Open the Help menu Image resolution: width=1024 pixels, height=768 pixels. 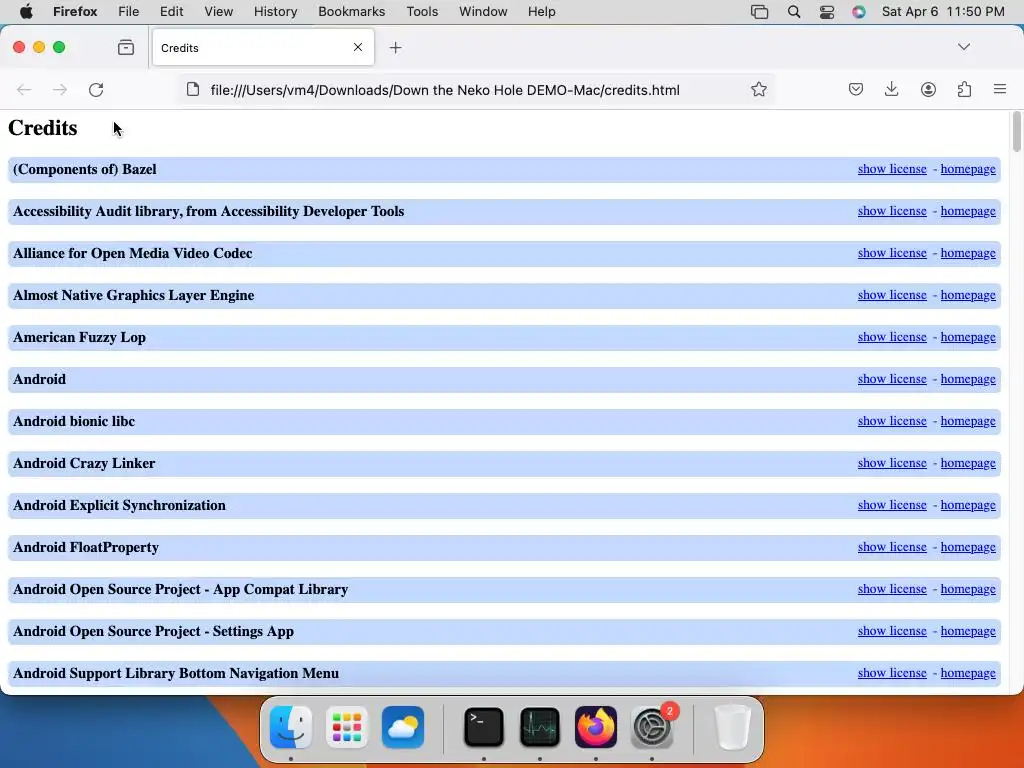coord(541,12)
